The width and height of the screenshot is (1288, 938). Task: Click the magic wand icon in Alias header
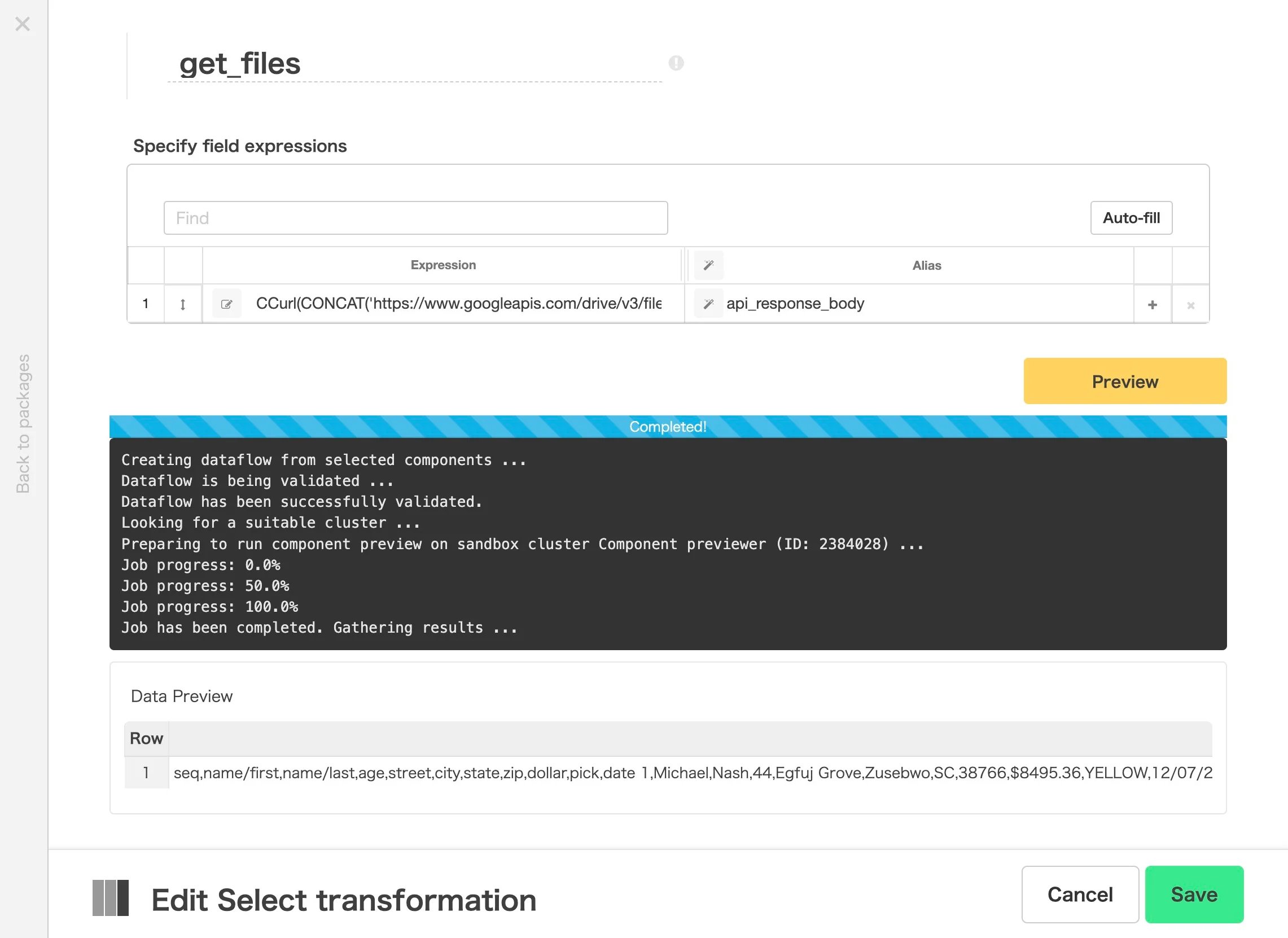[x=709, y=265]
